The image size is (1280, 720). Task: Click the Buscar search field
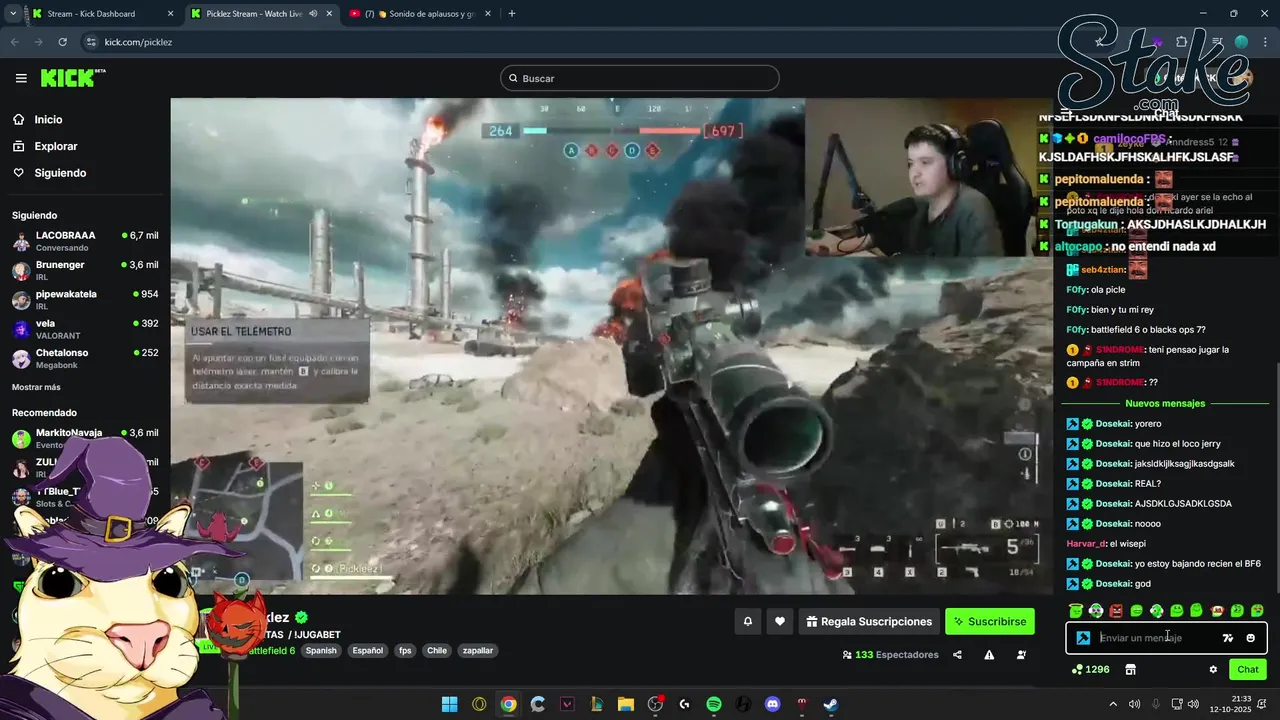point(640,78)
